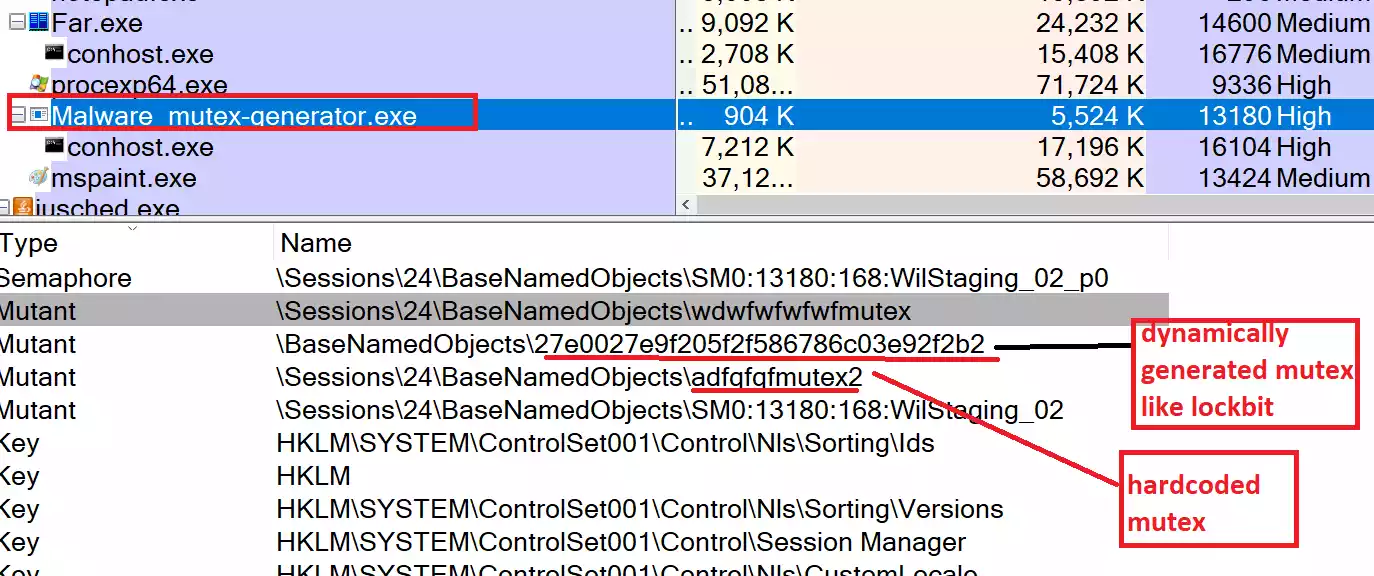Viewport: 1374px width, 576px height.
Task: Click the Malware_mutex-generator.exe process icon
Action: (40, 115)
